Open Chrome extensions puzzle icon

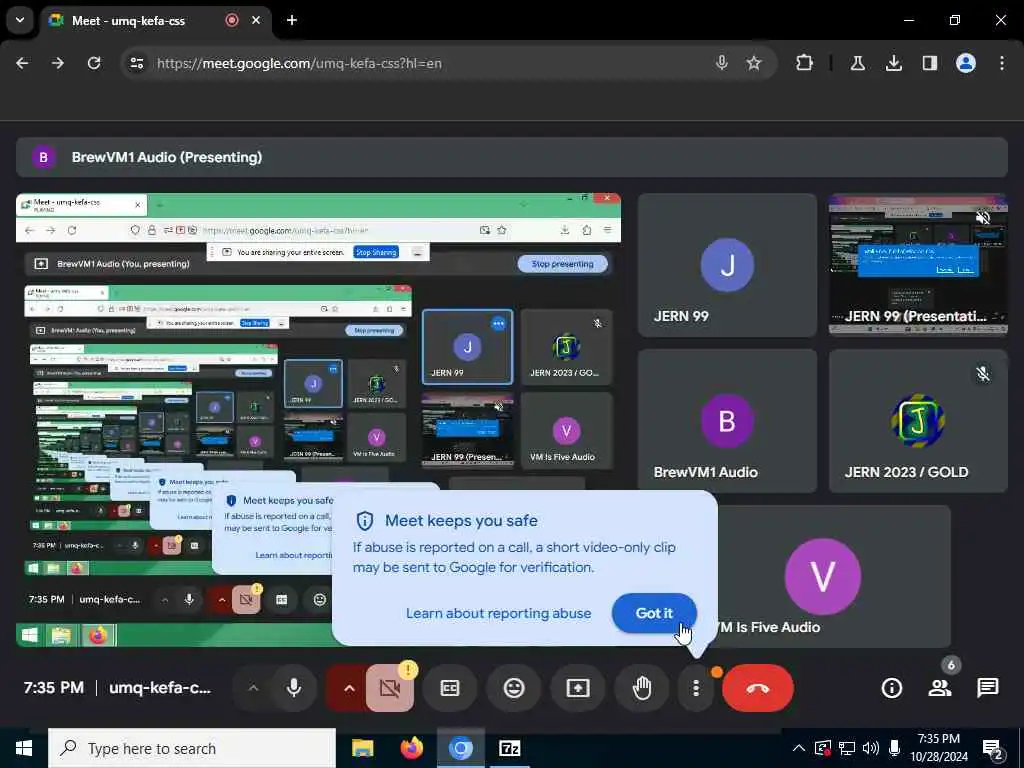(805, 63)
